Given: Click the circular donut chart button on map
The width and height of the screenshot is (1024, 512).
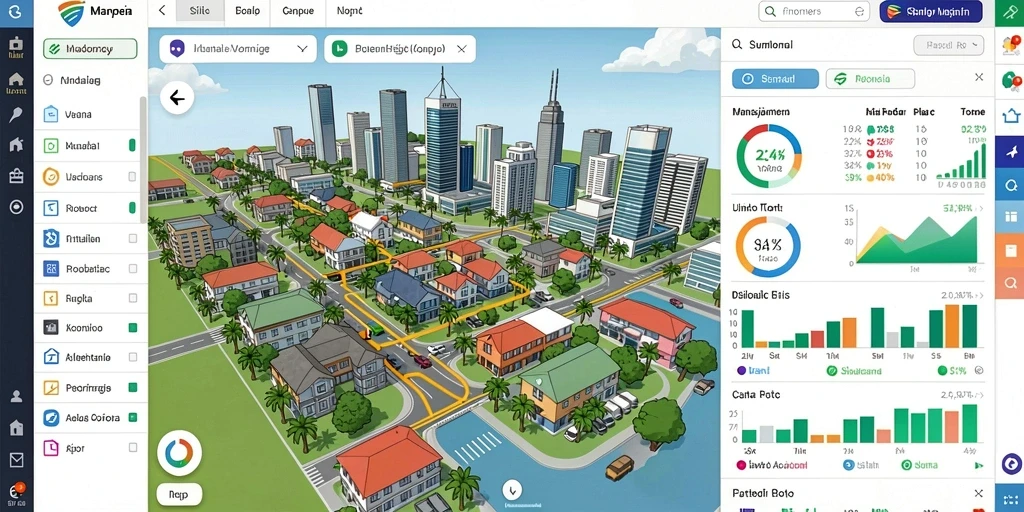Looking at the screenshot, I should tap(179, 453).
